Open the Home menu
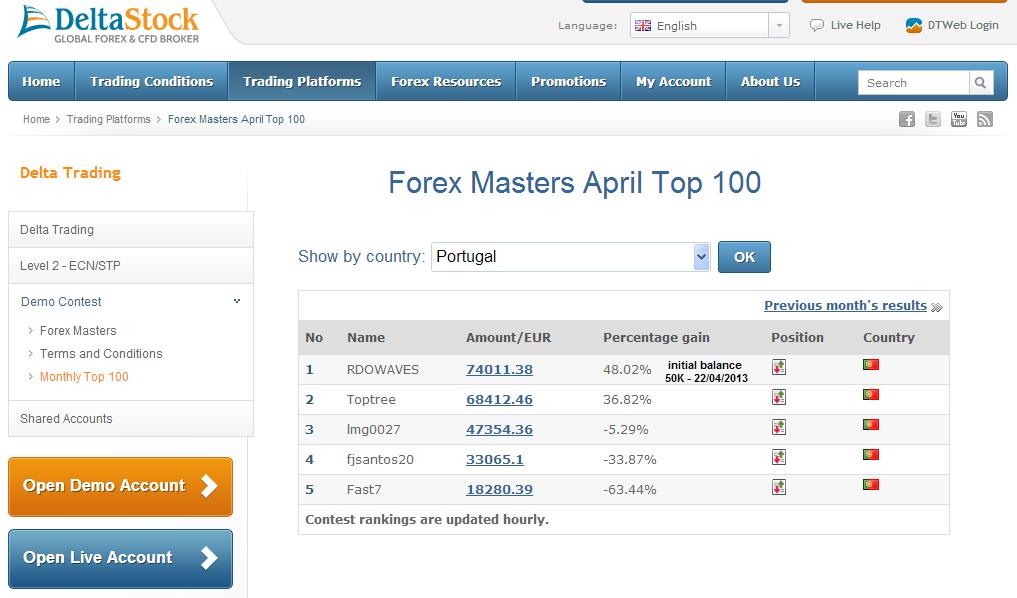 pos(42,81)
